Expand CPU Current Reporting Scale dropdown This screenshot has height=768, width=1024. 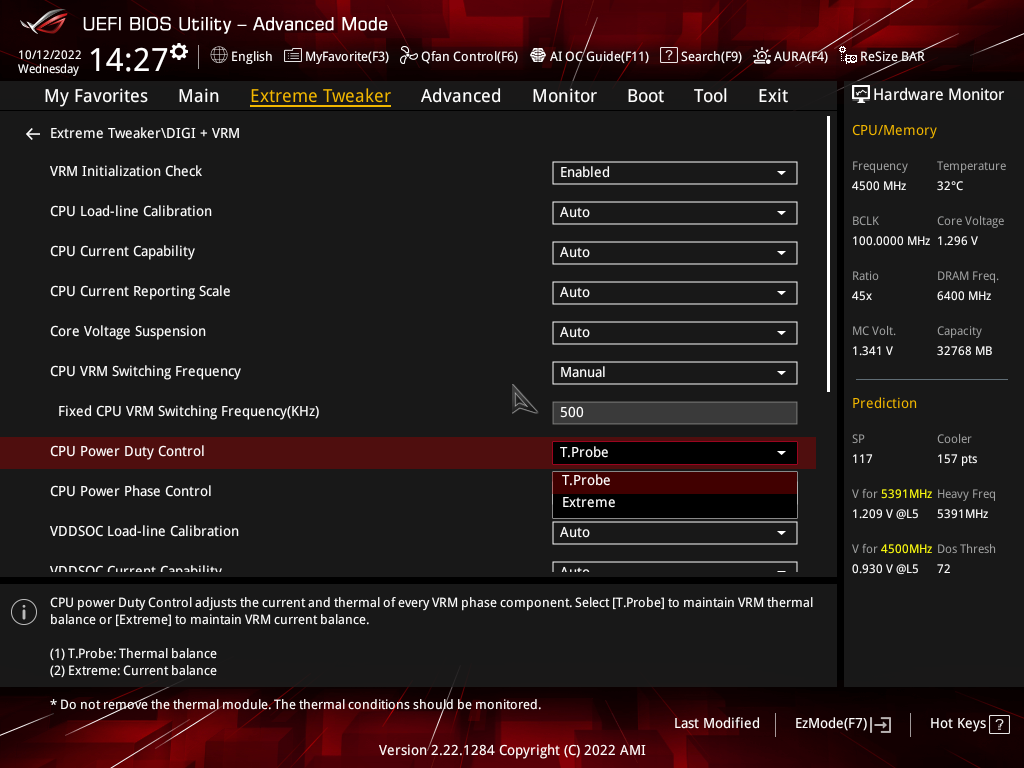pos(675,293)
